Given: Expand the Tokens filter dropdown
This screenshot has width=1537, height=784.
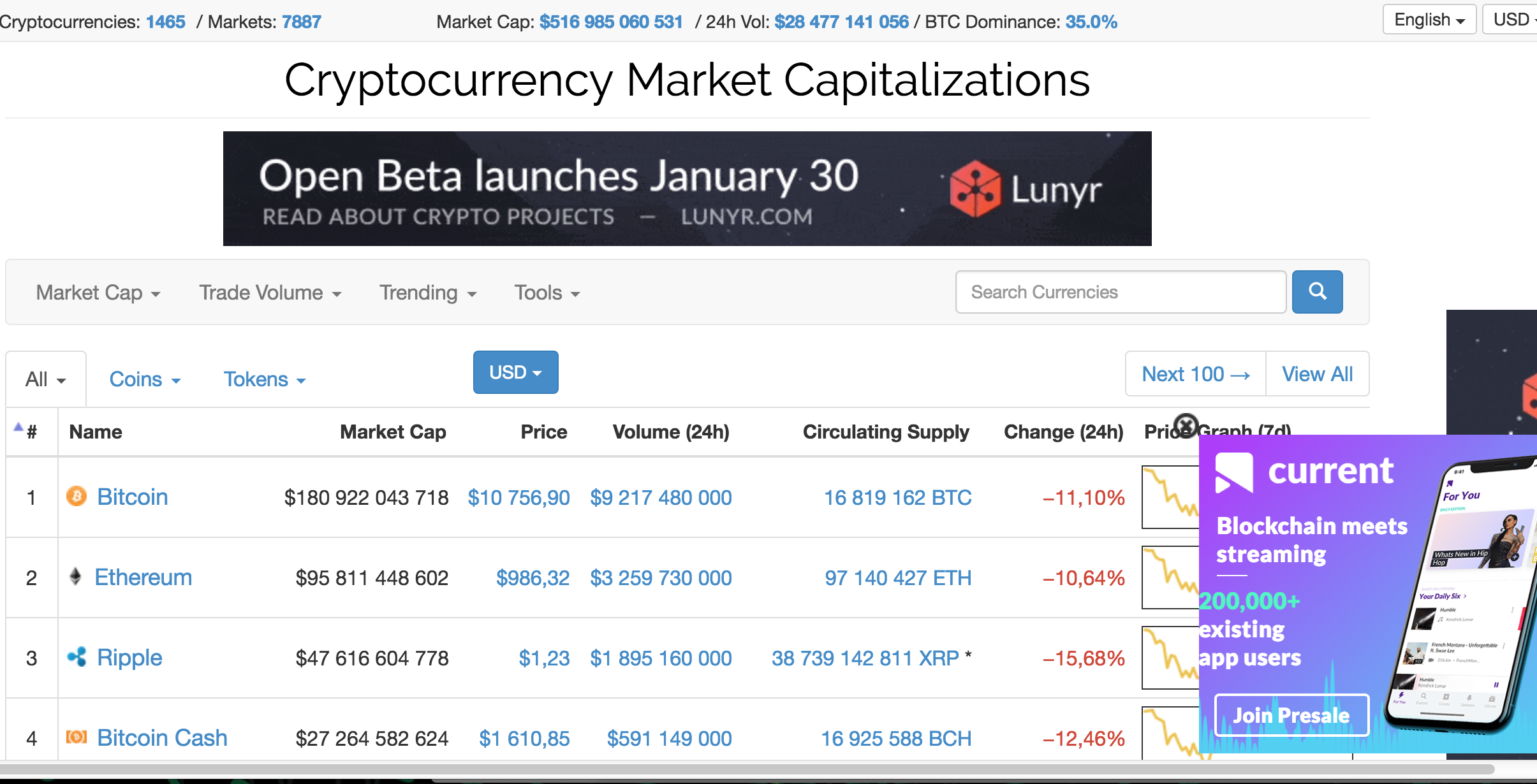Looking at the screenshot, I should (x=265, y=379).
